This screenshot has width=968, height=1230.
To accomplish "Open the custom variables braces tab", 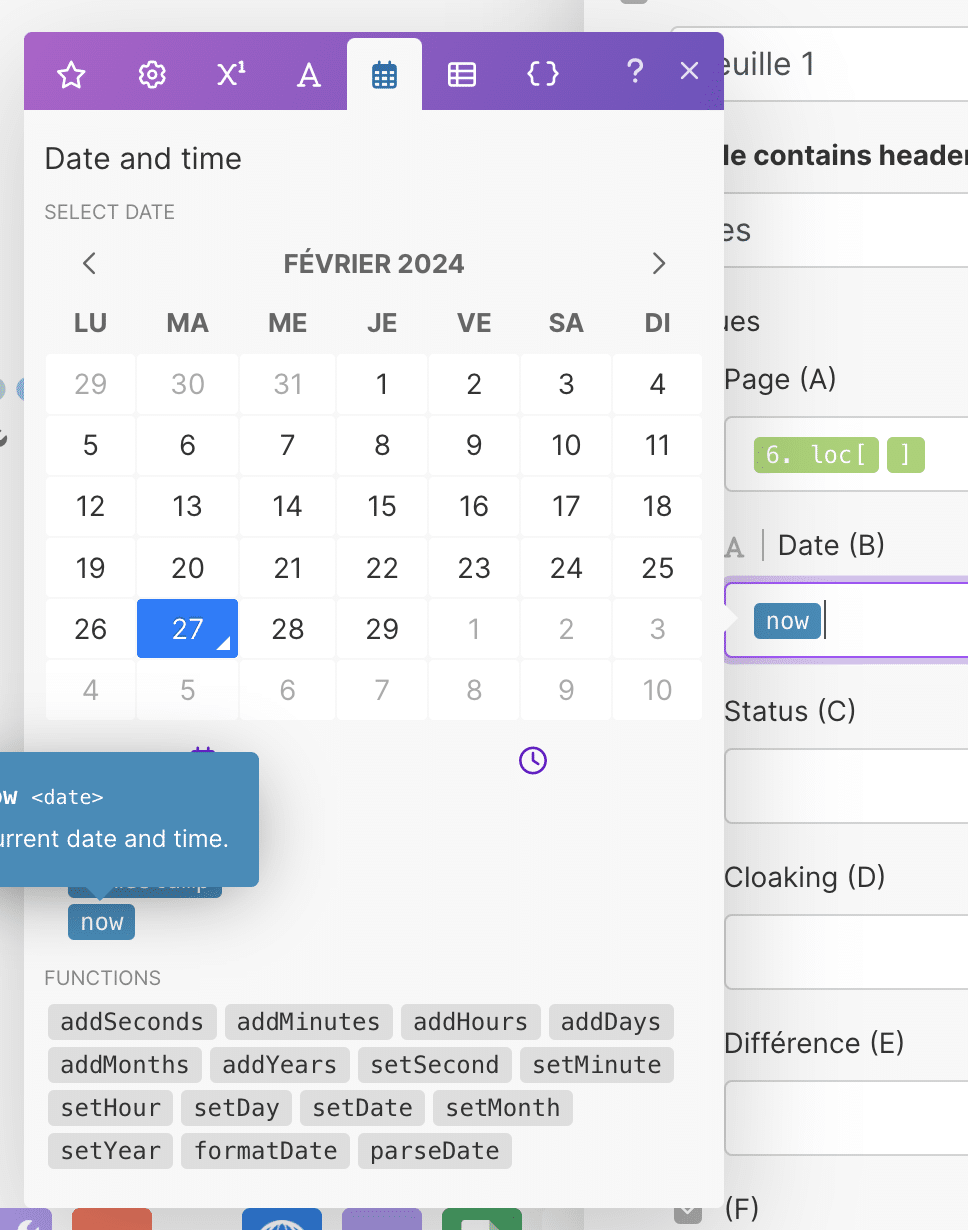I will tap(542, 74).
